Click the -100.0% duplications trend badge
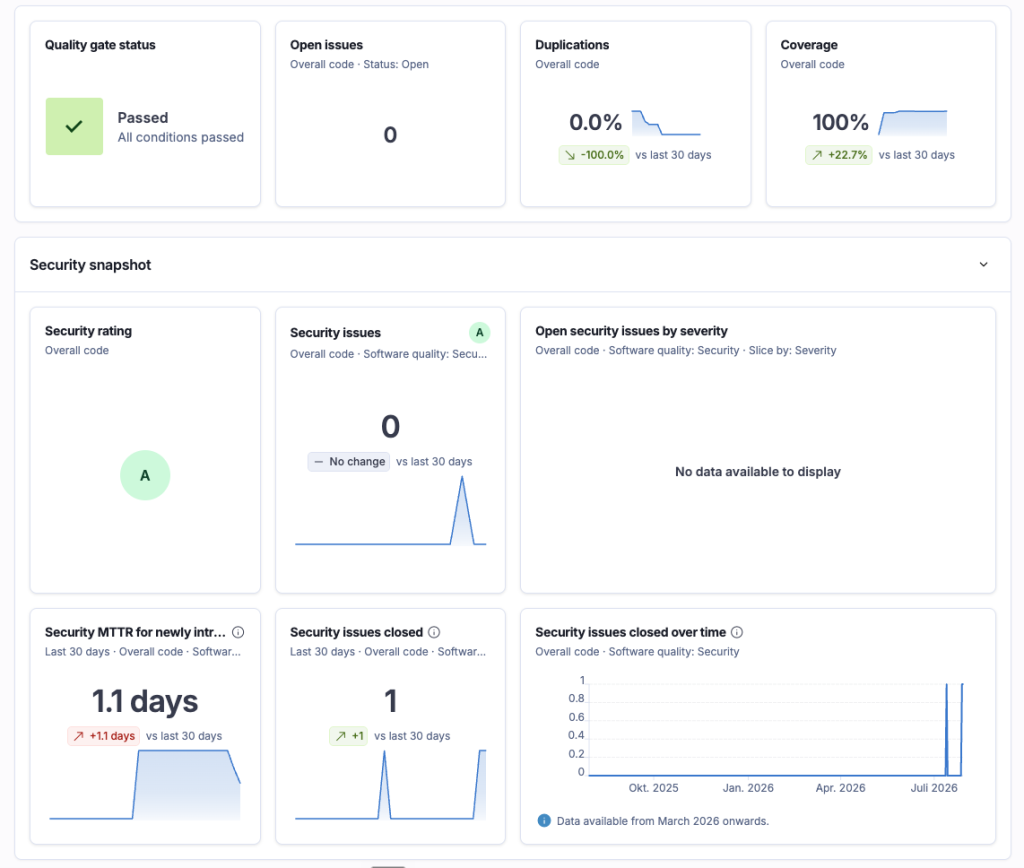 (x=594, y=155)
